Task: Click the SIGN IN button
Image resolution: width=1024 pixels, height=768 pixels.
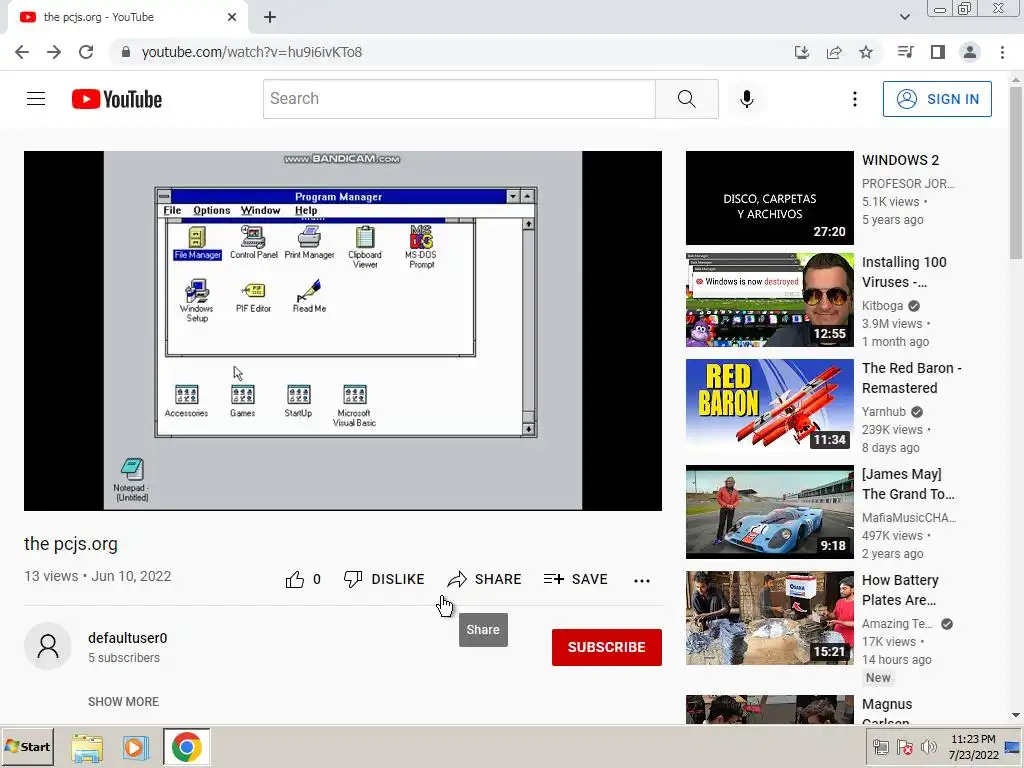Action: tap(936, 99)
